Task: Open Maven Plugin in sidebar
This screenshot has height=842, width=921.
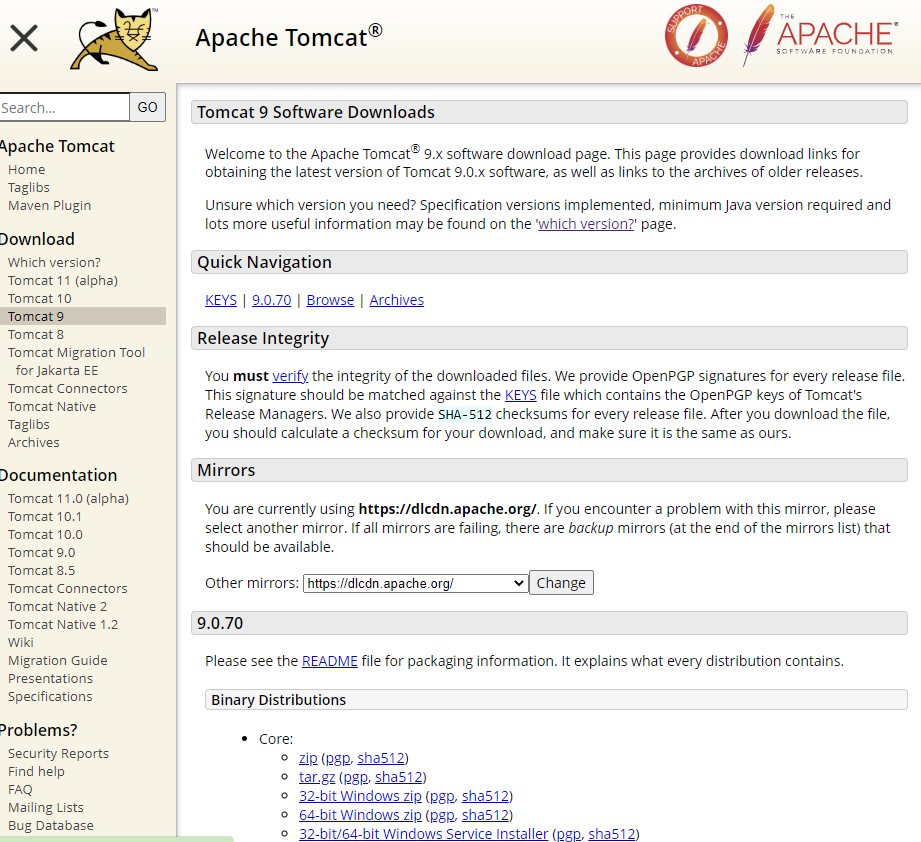Action: pos(49,206)
